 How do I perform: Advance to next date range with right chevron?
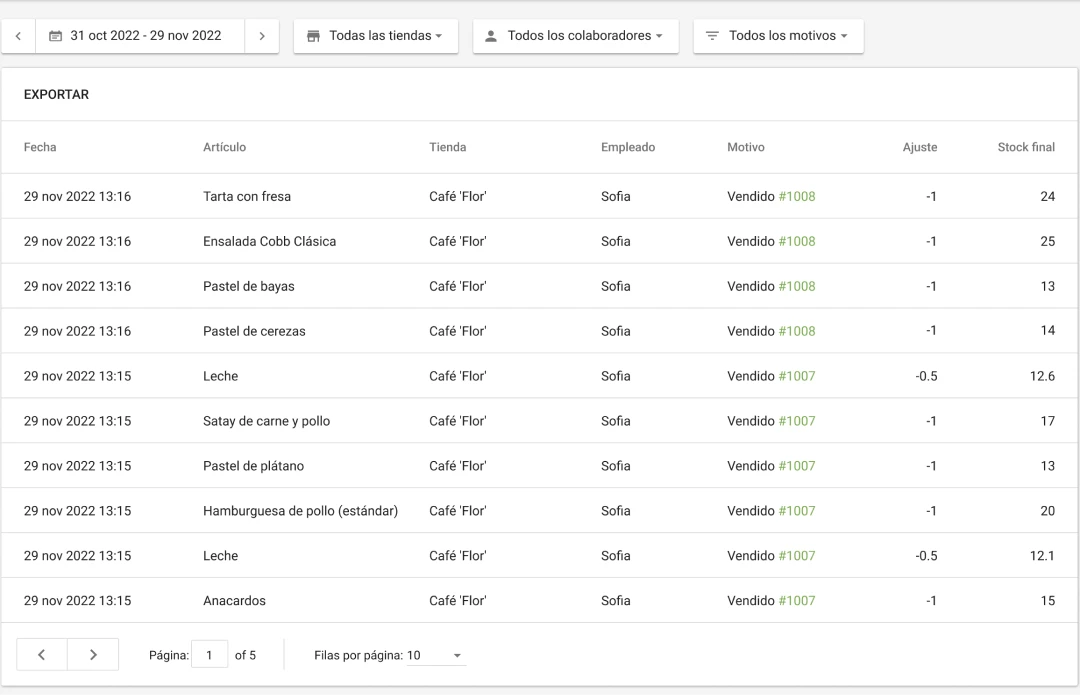click(262, 35)
